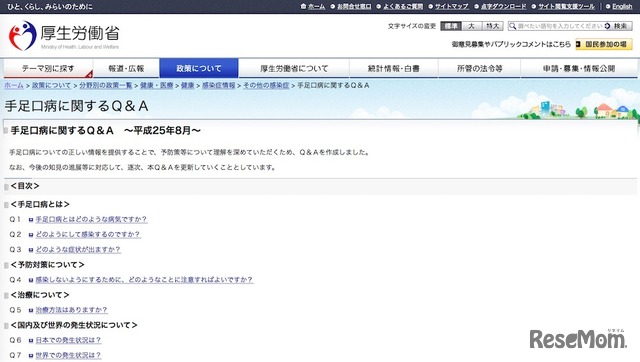
Task: Open the 申請・募集・情報公開 menu tab
Action: [579, 68]
